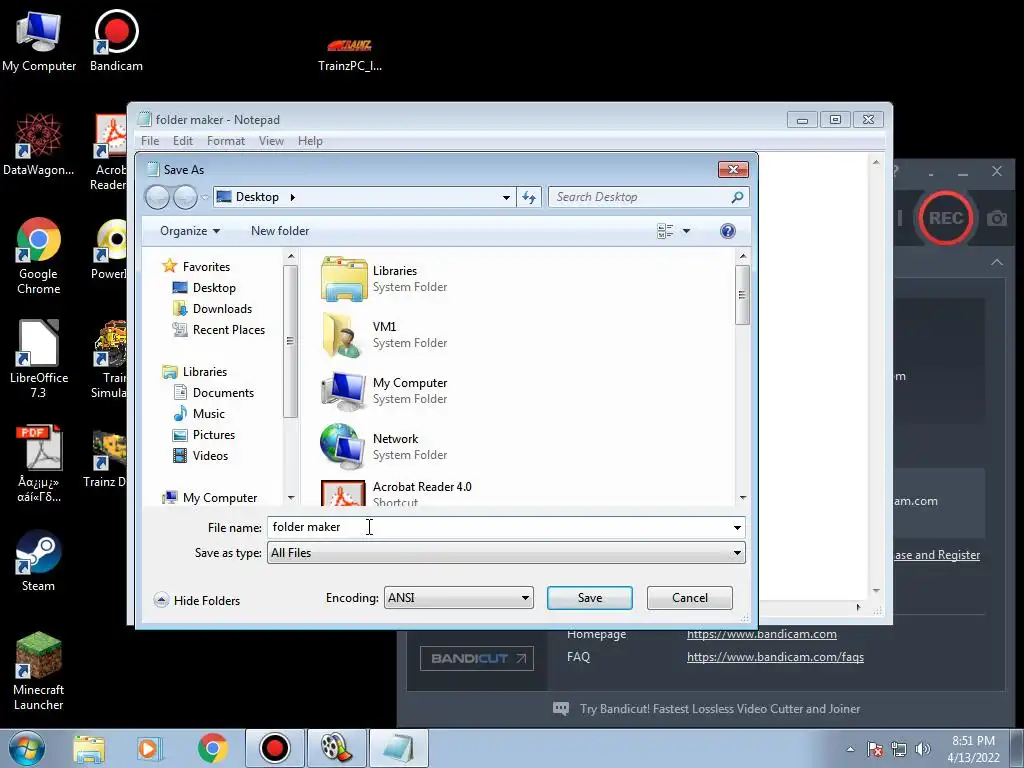Click the clock in the taskbar
Viewport: 1024px width, 768px height.
tap(973, 749)
